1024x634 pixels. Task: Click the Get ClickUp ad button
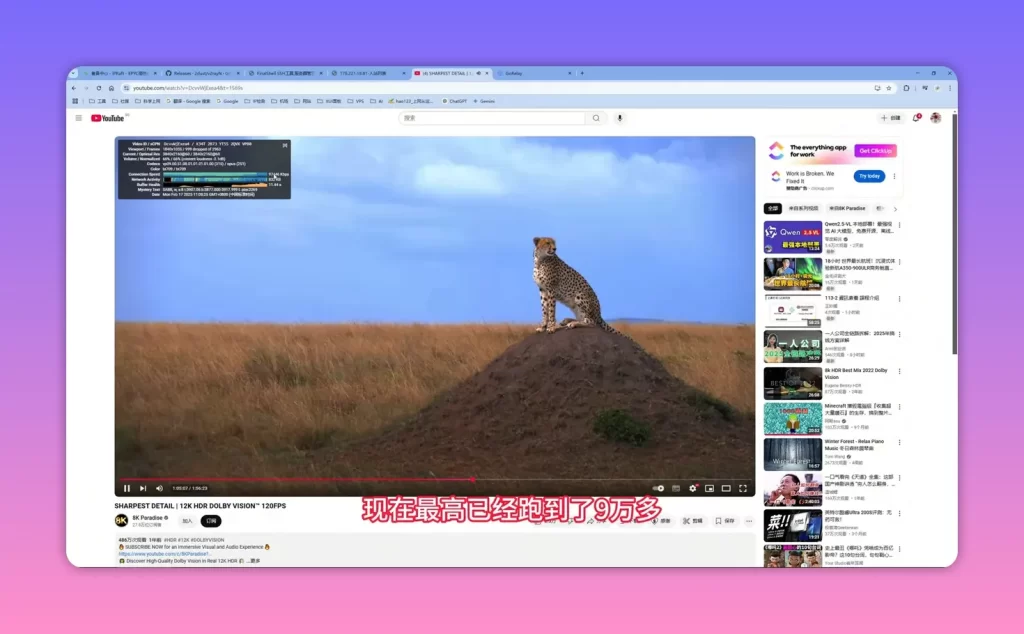click(x=875, y=151)
